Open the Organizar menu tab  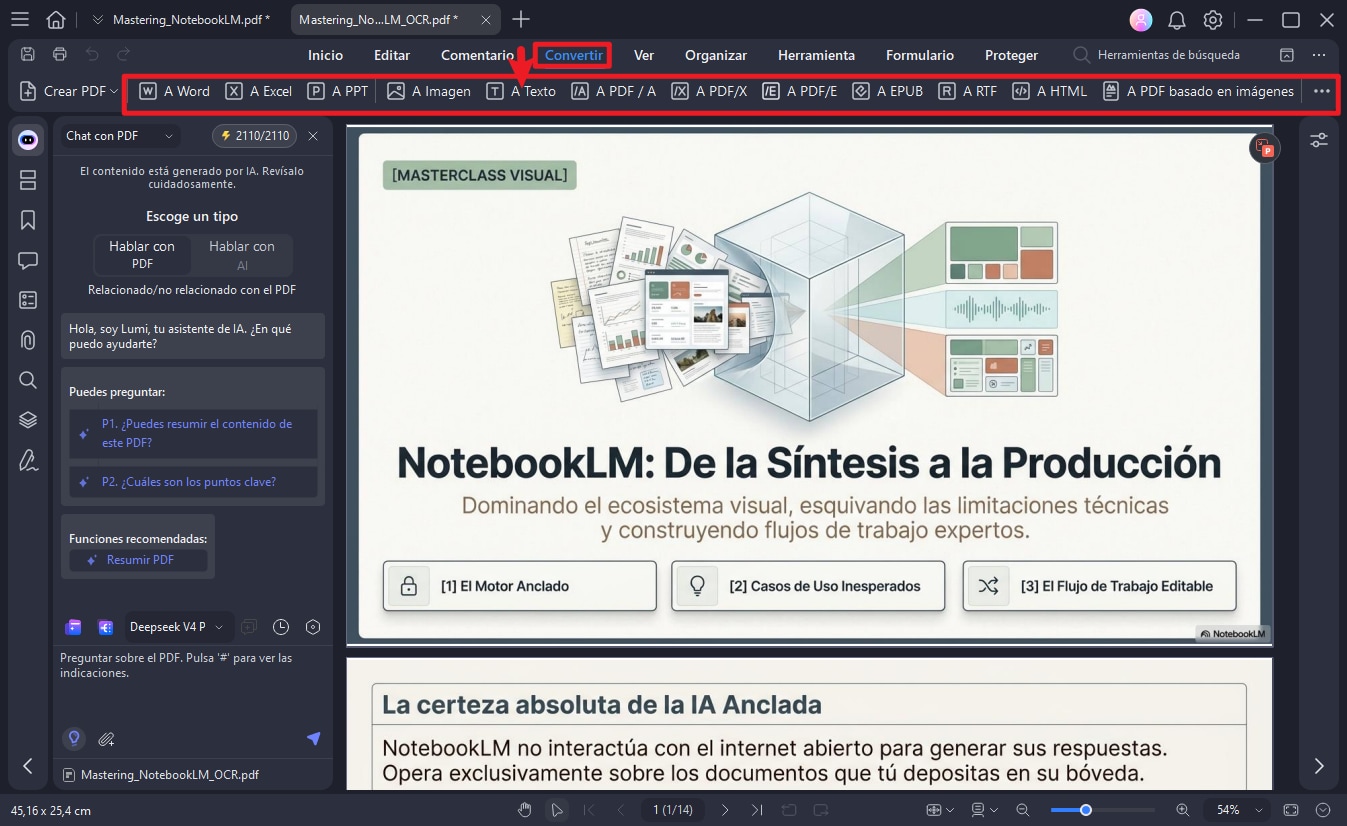716,55
